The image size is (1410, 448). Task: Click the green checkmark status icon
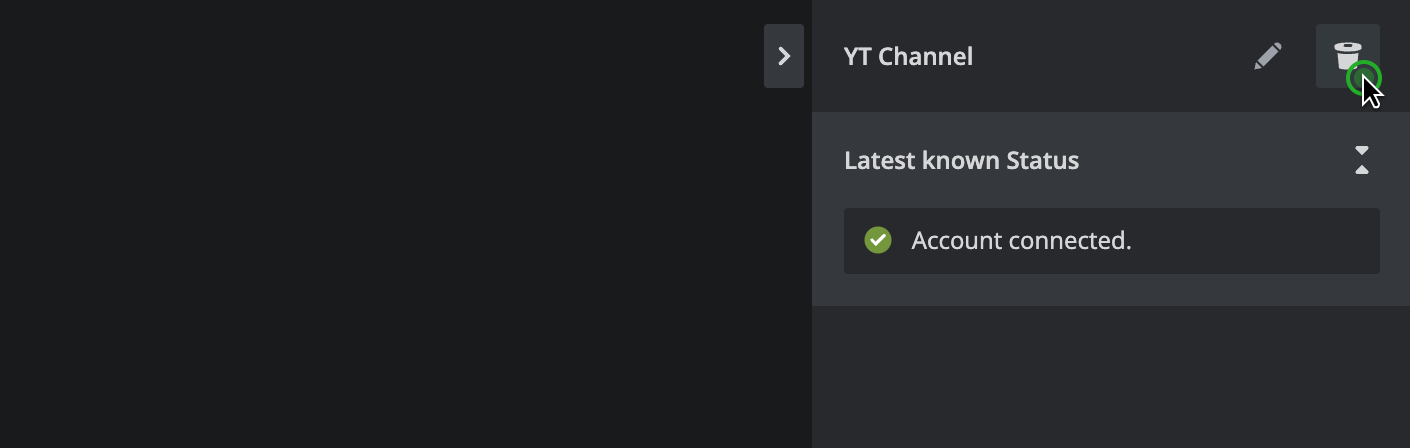point(878,240)
